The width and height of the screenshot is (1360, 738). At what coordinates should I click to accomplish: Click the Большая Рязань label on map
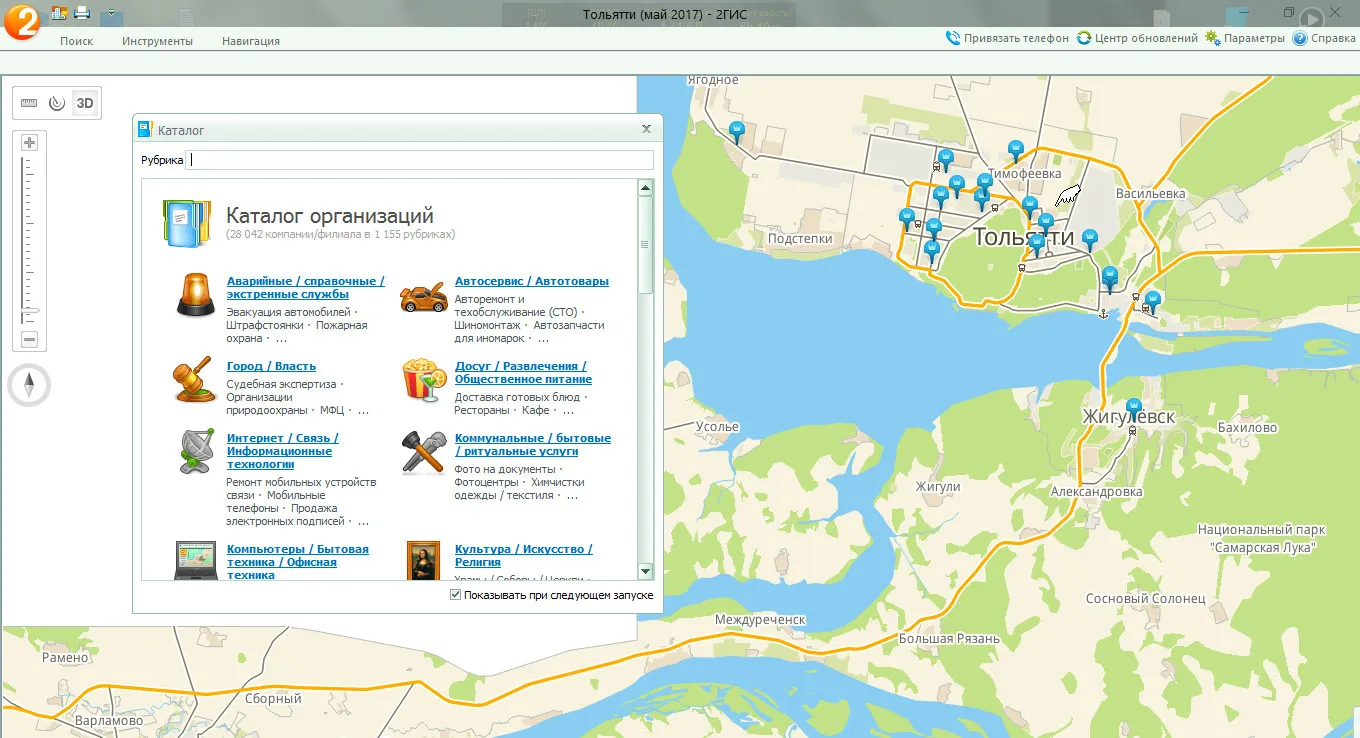coord(948,639)
